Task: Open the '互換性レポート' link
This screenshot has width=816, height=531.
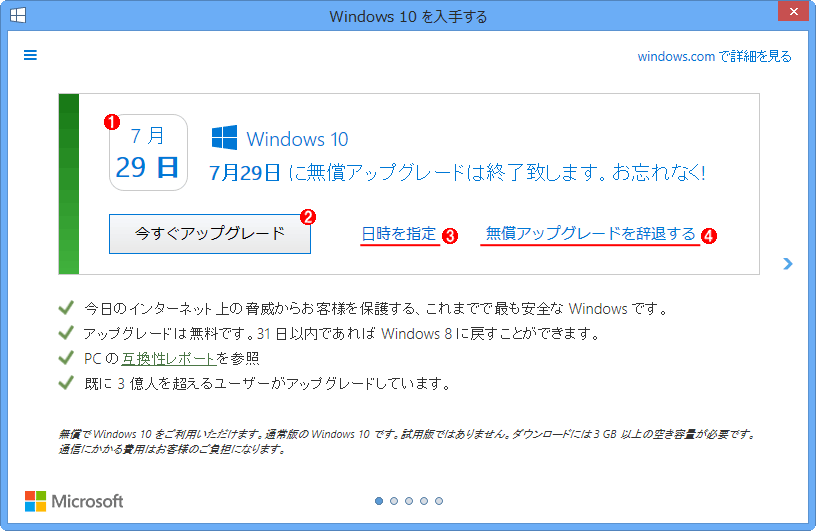Action: click(x=168, y=358)
